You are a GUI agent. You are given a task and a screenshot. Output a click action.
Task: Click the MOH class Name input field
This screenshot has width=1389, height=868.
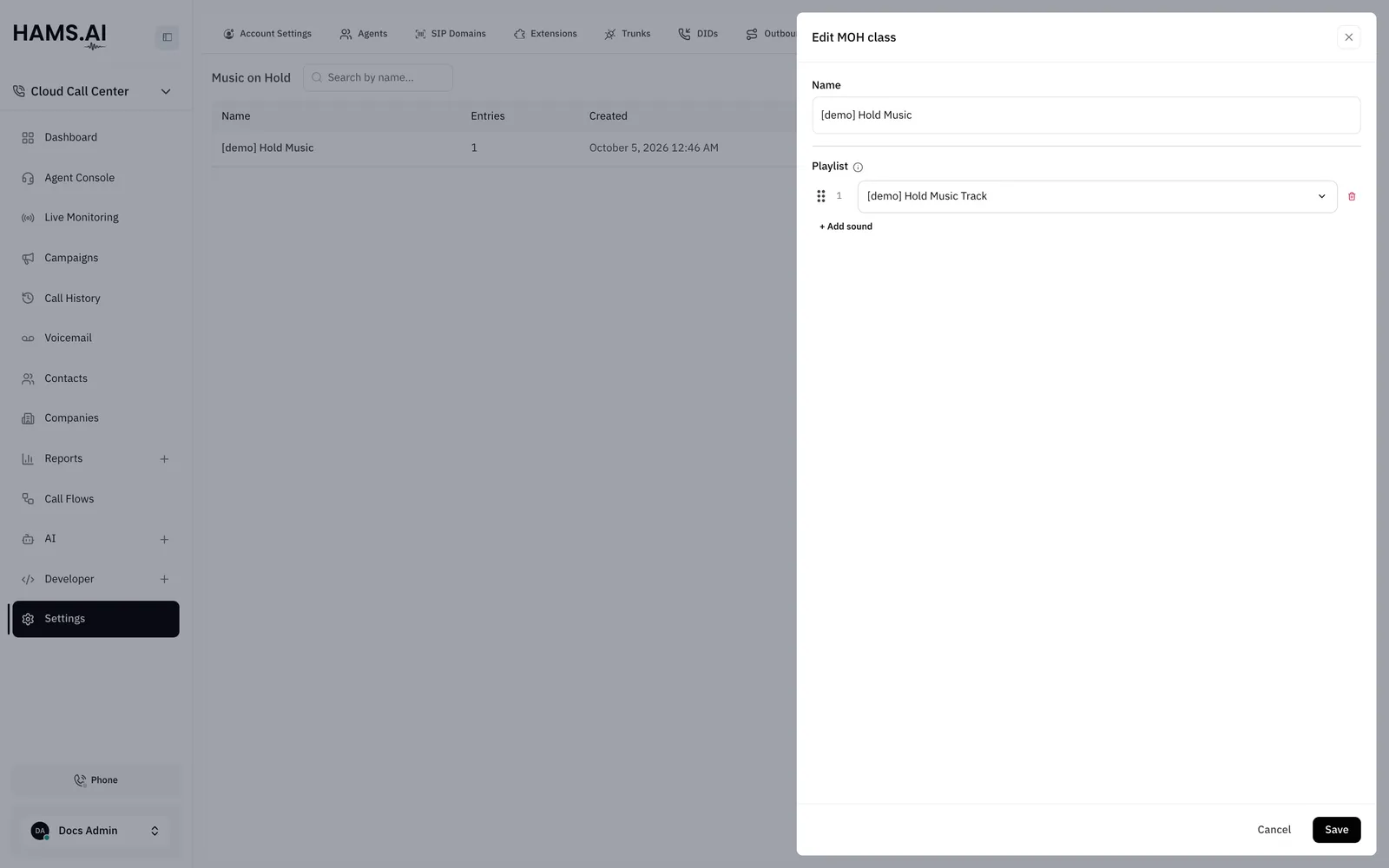tap(1086, 115)
